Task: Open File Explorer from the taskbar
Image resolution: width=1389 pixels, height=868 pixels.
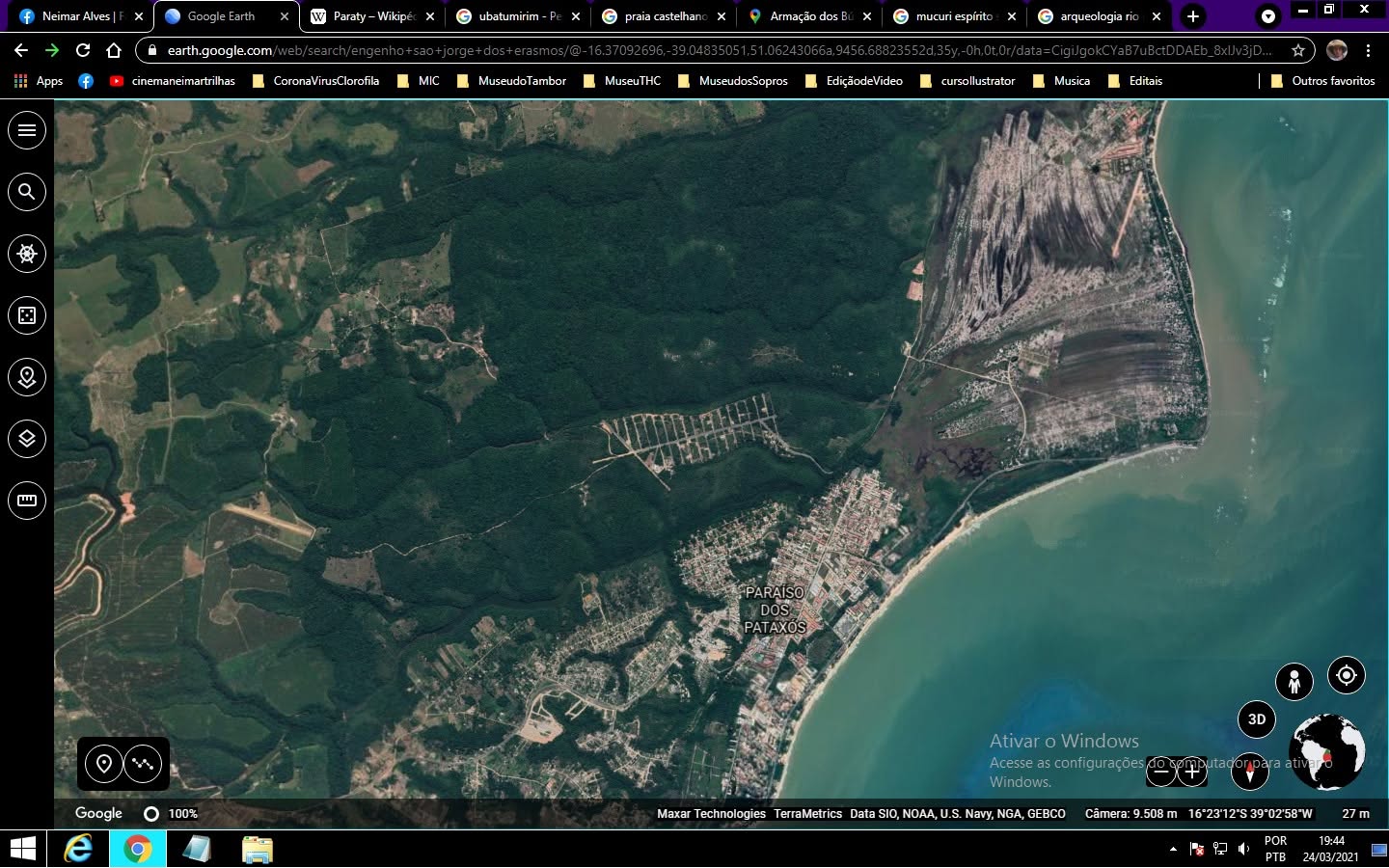Action: 257,849
